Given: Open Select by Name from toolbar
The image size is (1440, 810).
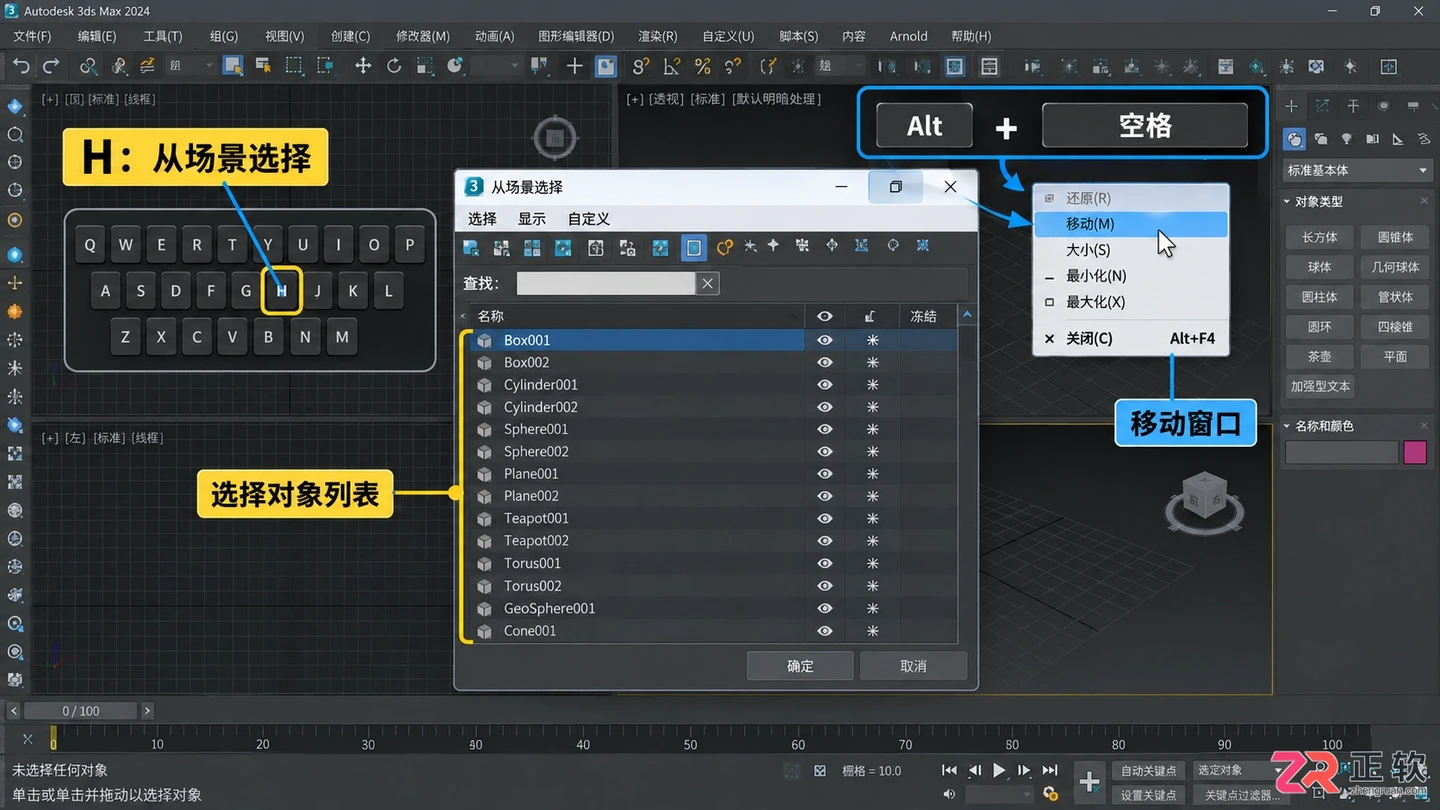Looking at the screenshot, I should tap(263, 66).
